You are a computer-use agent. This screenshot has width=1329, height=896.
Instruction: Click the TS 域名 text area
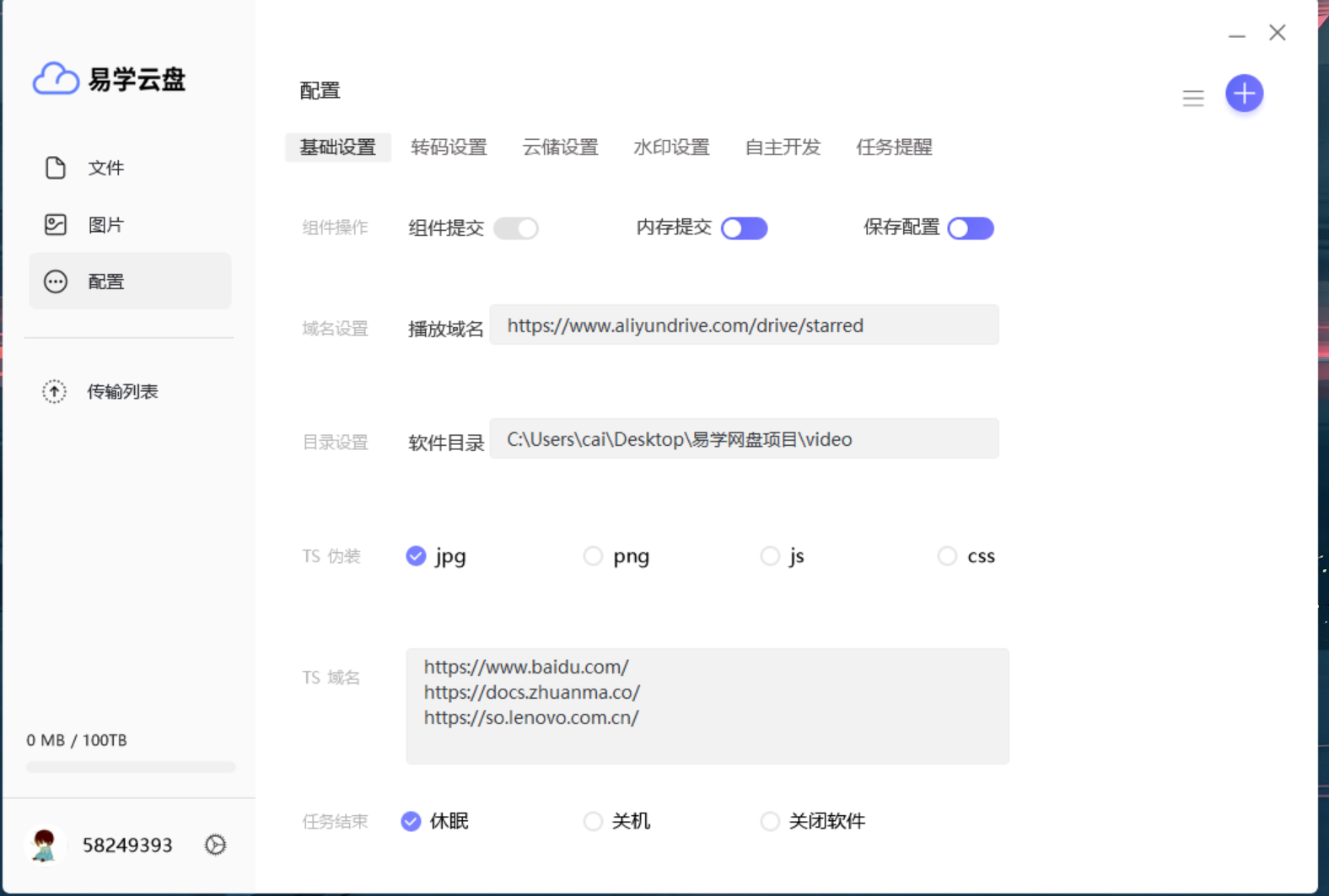tap(708, 706)
